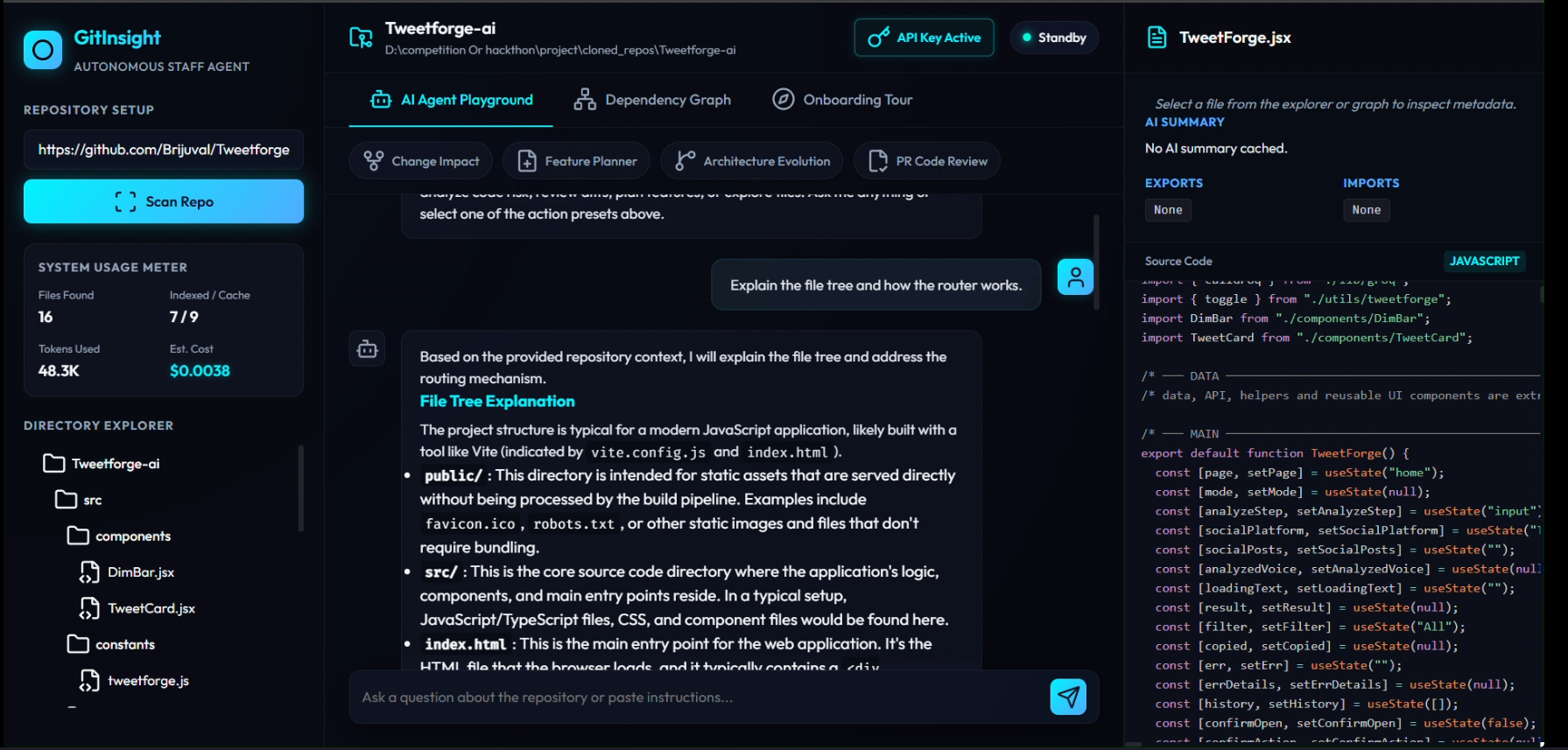Click the scan brackets icon in Scan Repo
Viewport: 1568px width, 750px height.
tap(125, 201)
